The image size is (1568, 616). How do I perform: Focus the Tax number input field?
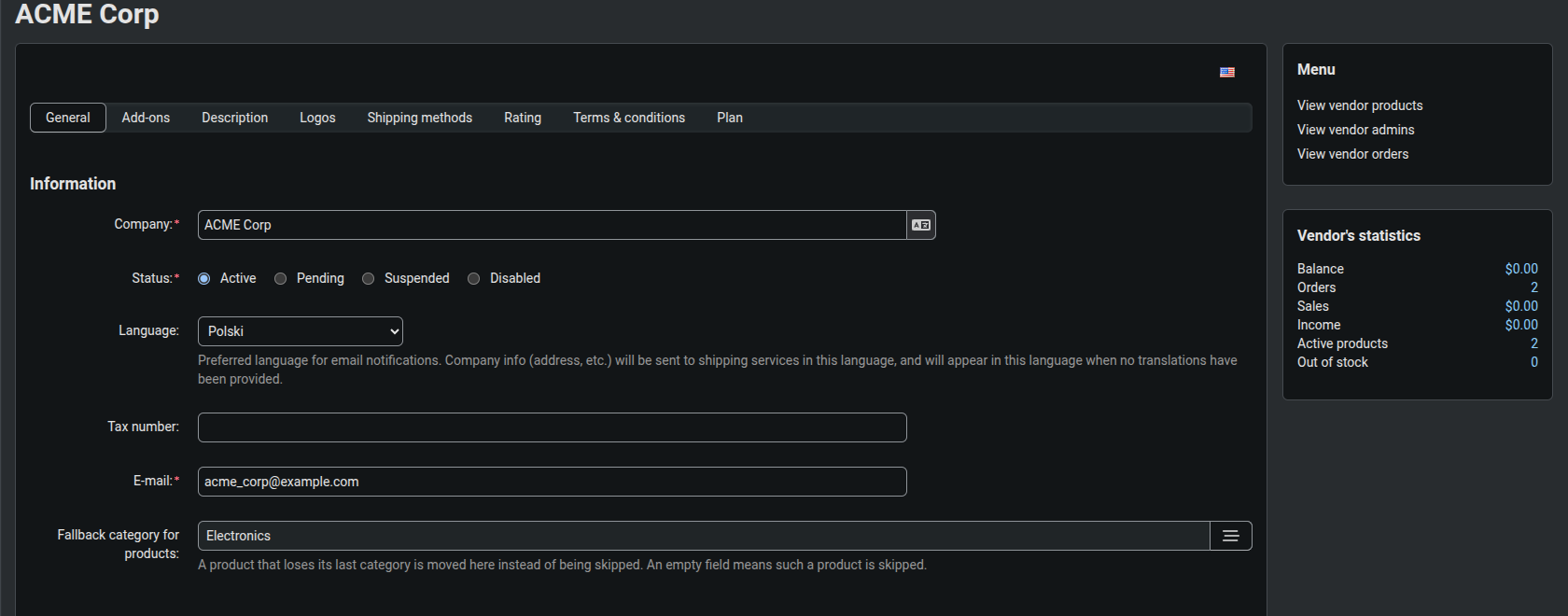[x=553, y=427]
